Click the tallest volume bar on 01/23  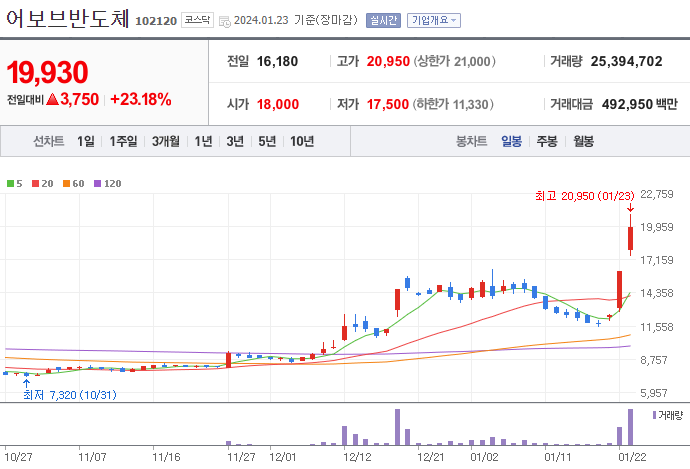[x=630, y=427]
